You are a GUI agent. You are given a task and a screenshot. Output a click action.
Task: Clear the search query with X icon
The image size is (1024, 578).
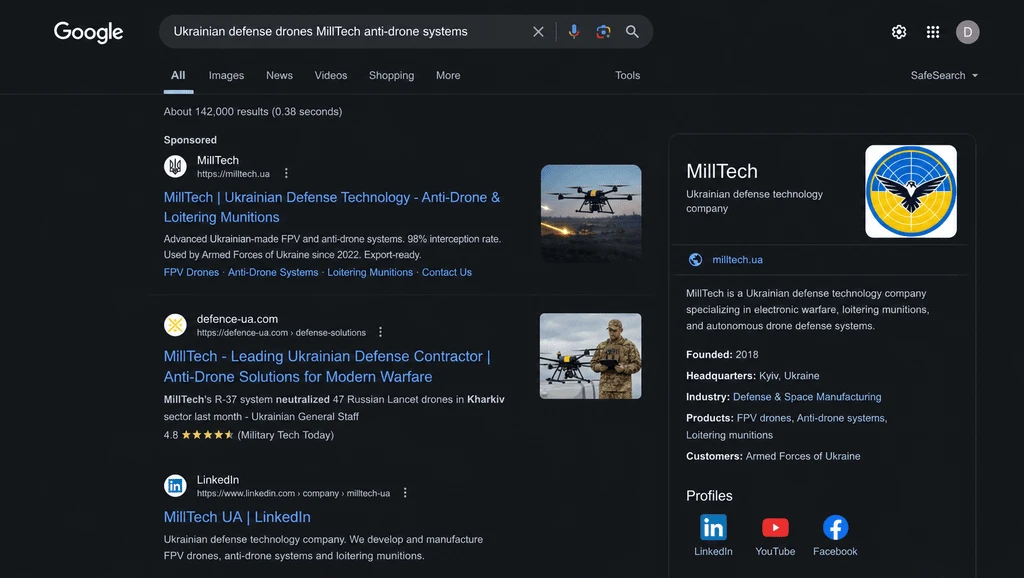coord(538,31)
